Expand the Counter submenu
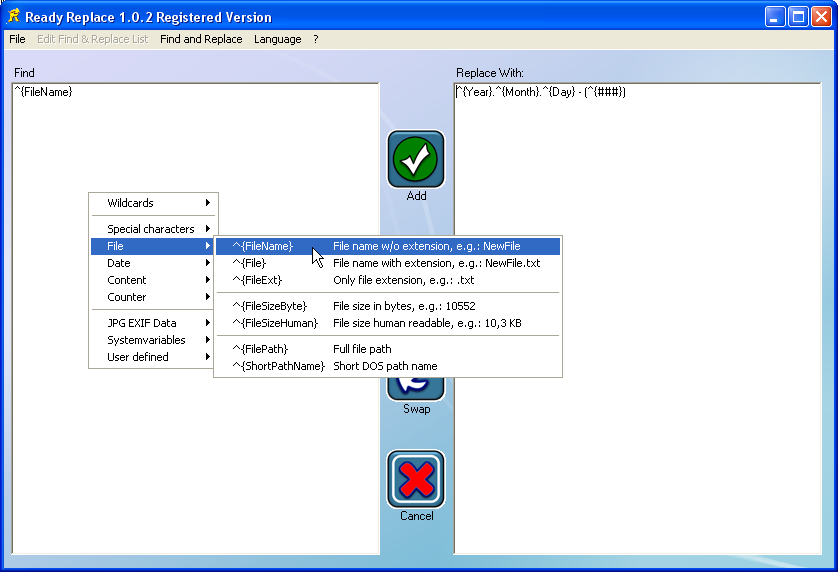838x572 pixels. pos(154,297)
